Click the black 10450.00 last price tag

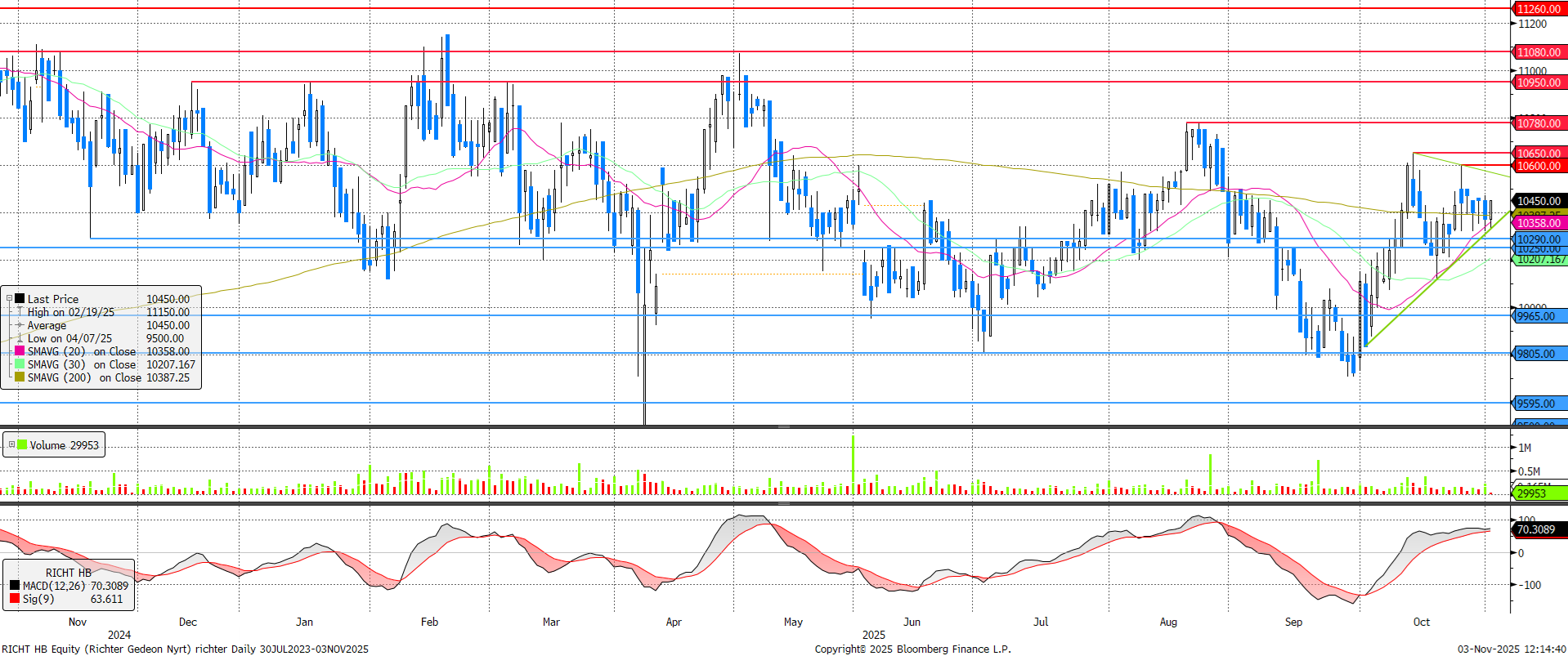pos(1539,201)
